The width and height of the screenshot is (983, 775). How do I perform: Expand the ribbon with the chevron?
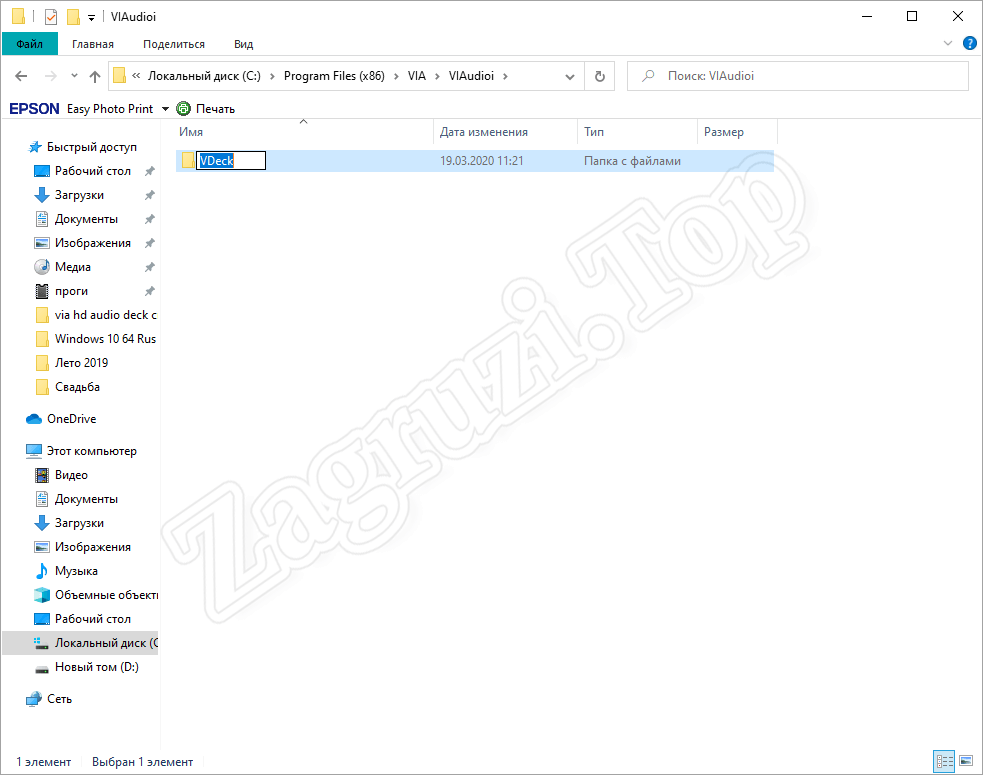[x=948, y=44]
